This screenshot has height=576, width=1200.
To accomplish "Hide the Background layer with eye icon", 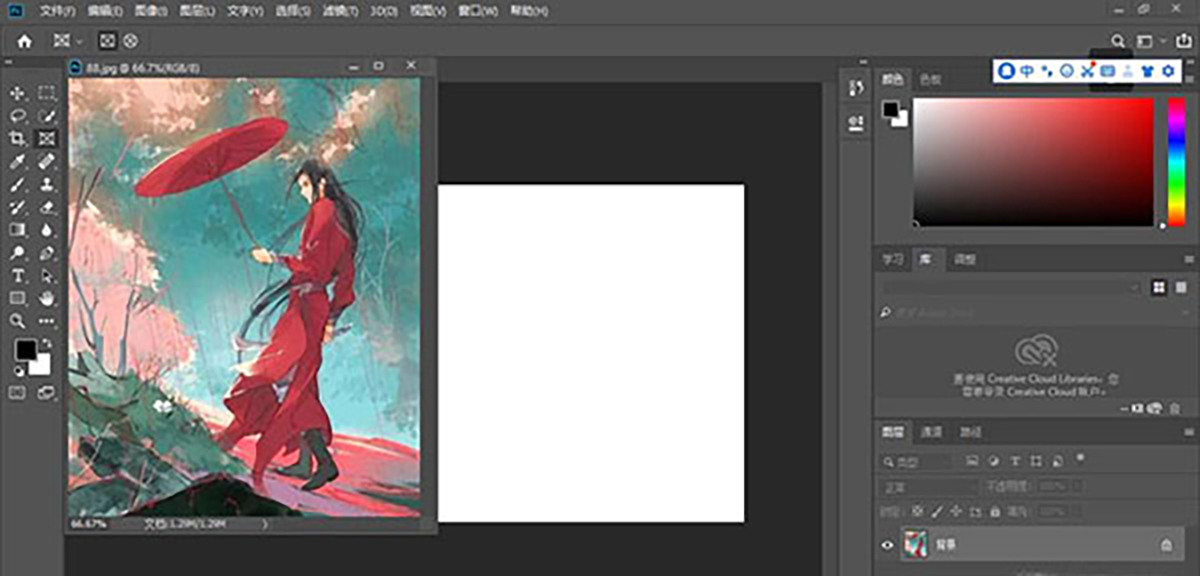I will point(886,545).
